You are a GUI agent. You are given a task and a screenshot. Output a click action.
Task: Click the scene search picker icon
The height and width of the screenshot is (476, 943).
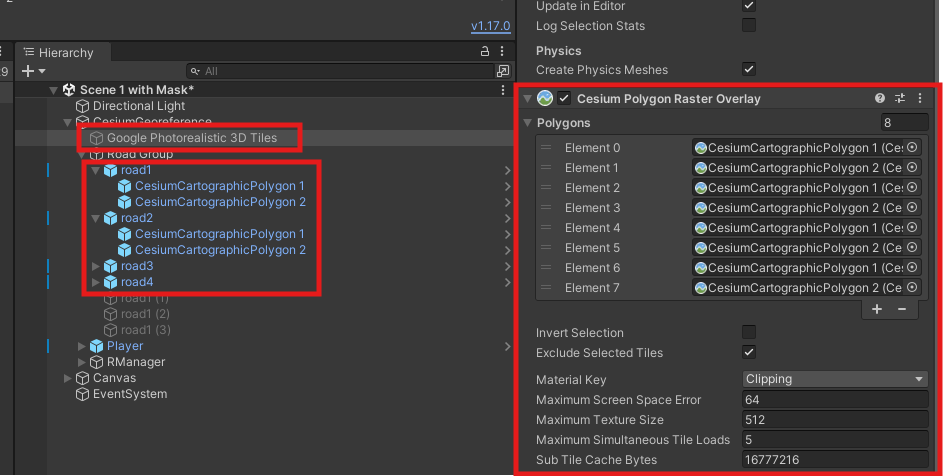tap(503, 71)
